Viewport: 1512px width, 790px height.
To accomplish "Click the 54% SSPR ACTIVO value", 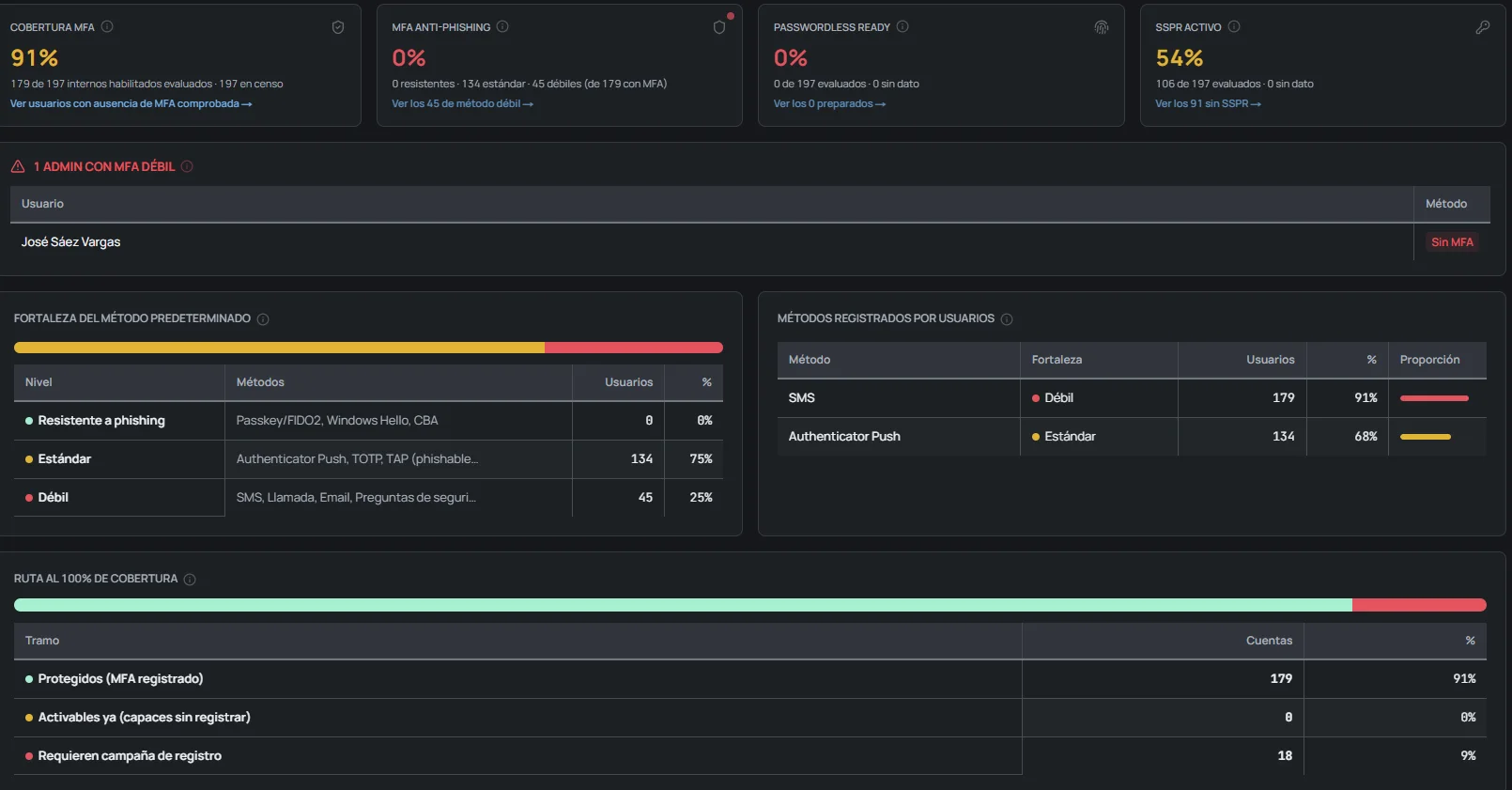I will point(1180,58).
